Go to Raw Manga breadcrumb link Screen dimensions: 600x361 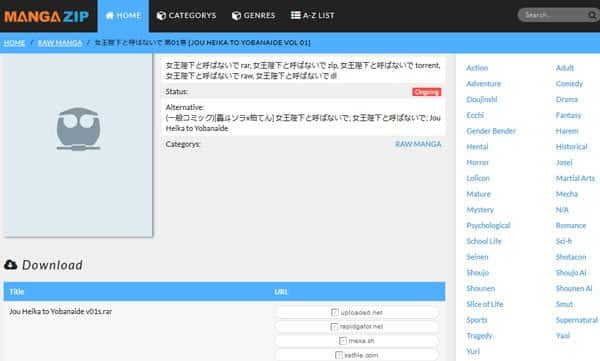coord(60,43)
